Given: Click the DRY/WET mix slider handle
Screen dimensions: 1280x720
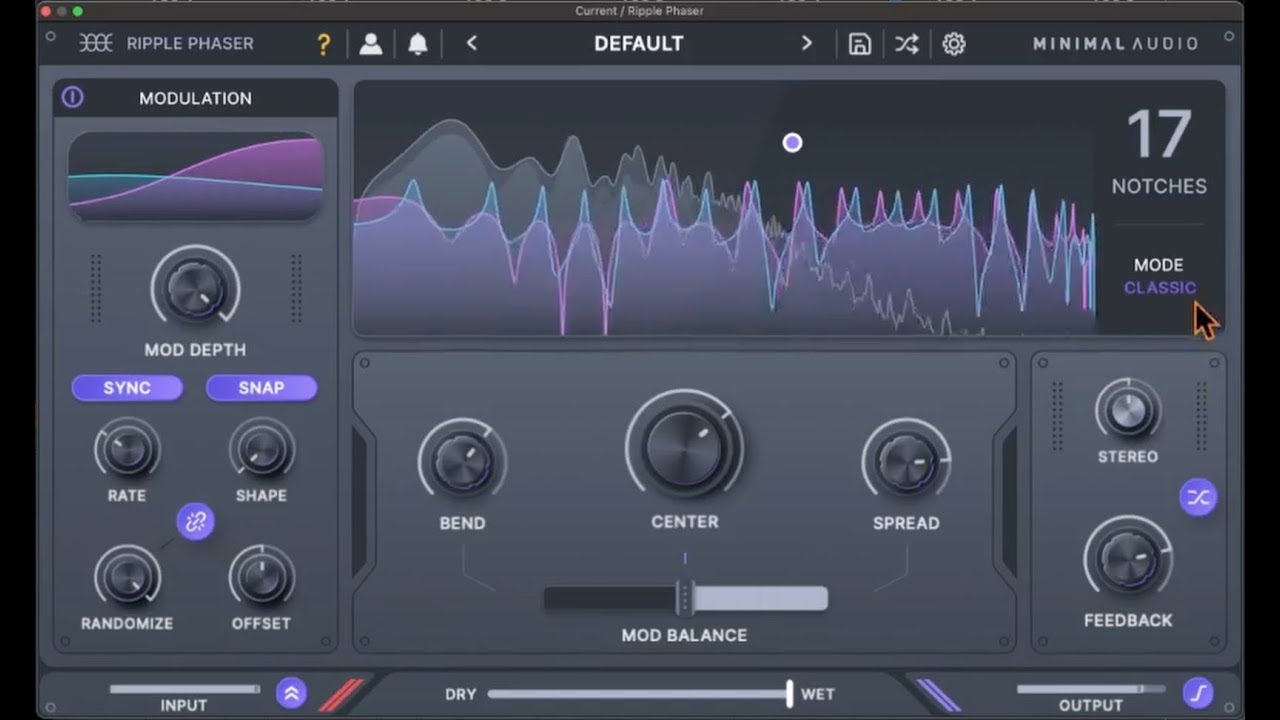Looking at the screenshot, I should 790,693.
